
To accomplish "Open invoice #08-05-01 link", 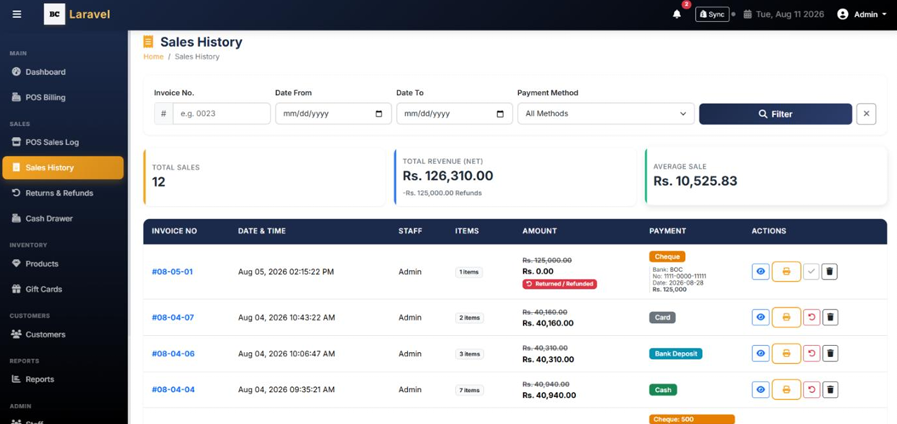I will [172, 272].
